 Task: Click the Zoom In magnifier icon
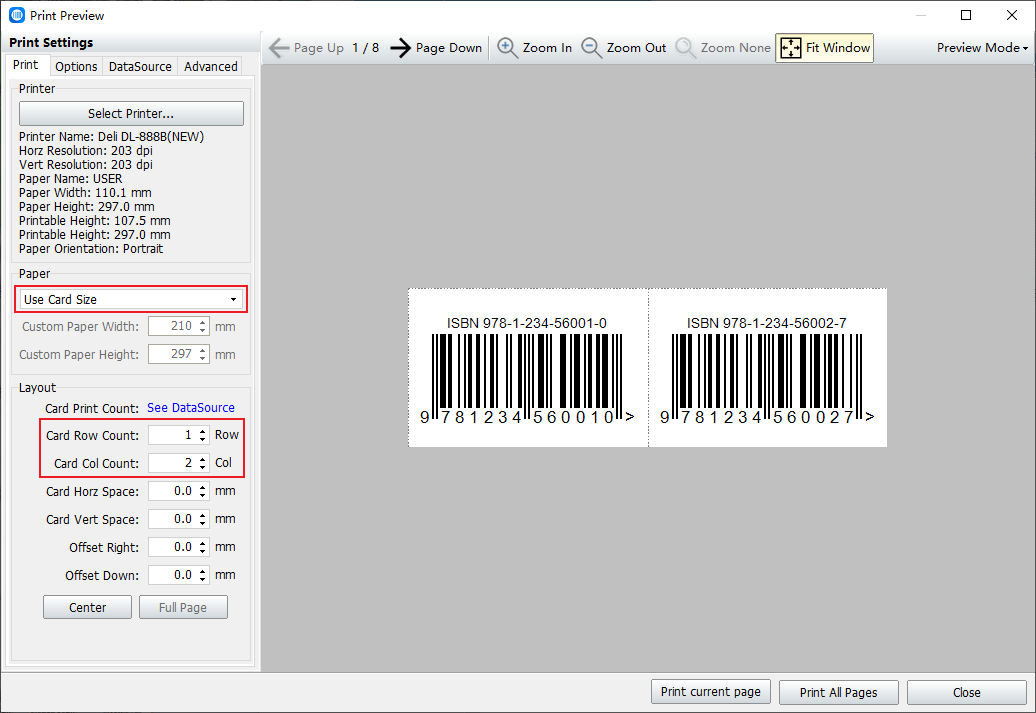[507, 48]
